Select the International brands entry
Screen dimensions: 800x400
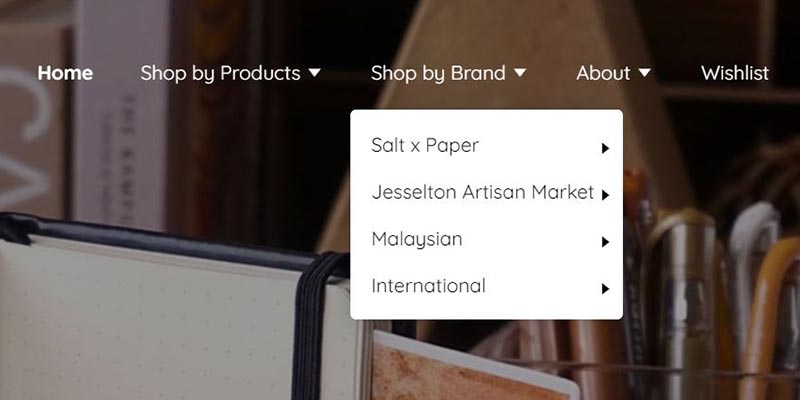[x=429, y=286]
